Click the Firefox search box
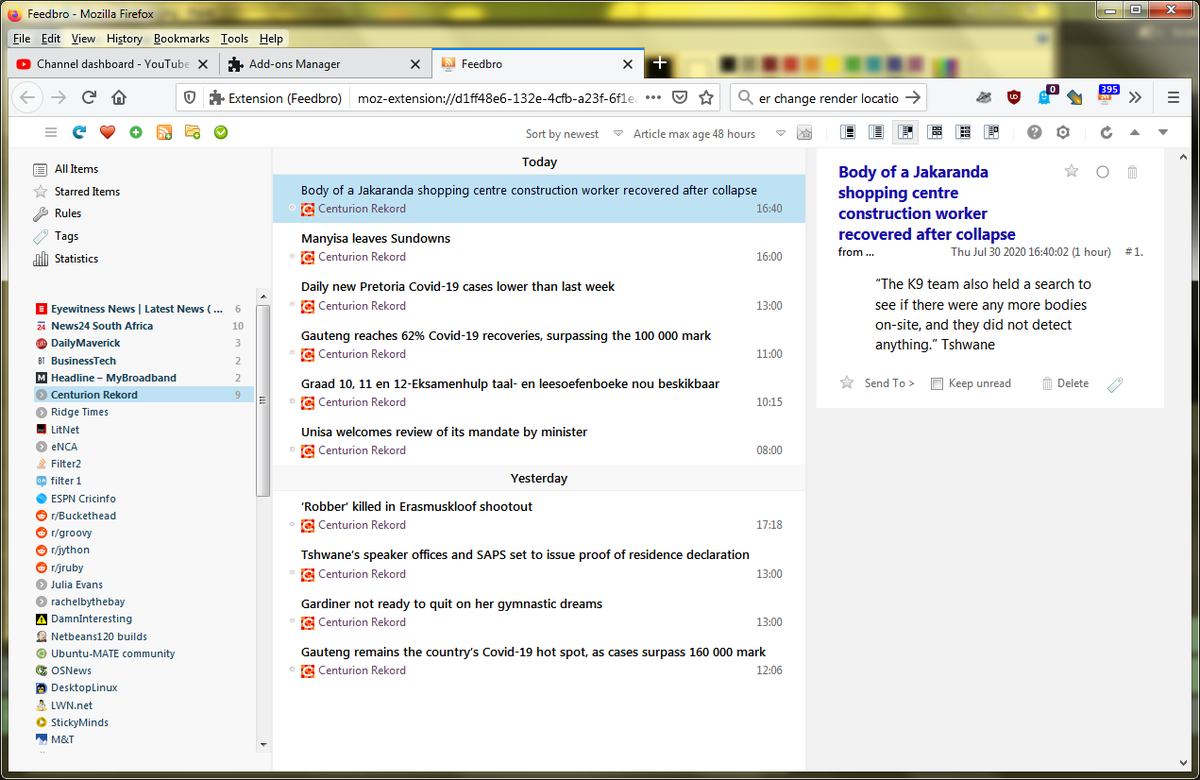This screenshot has width=1200, height=780. [828, 98]
